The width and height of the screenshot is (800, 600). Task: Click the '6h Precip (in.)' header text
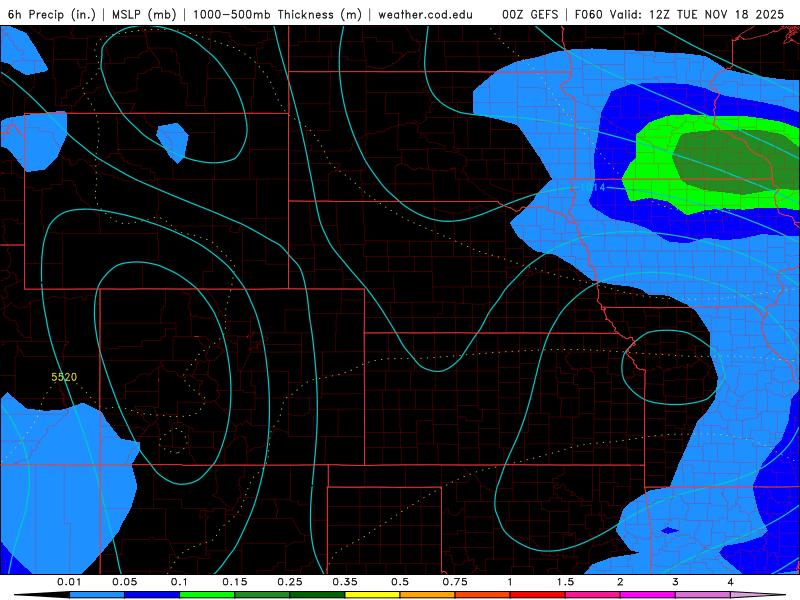pos(52,14)
